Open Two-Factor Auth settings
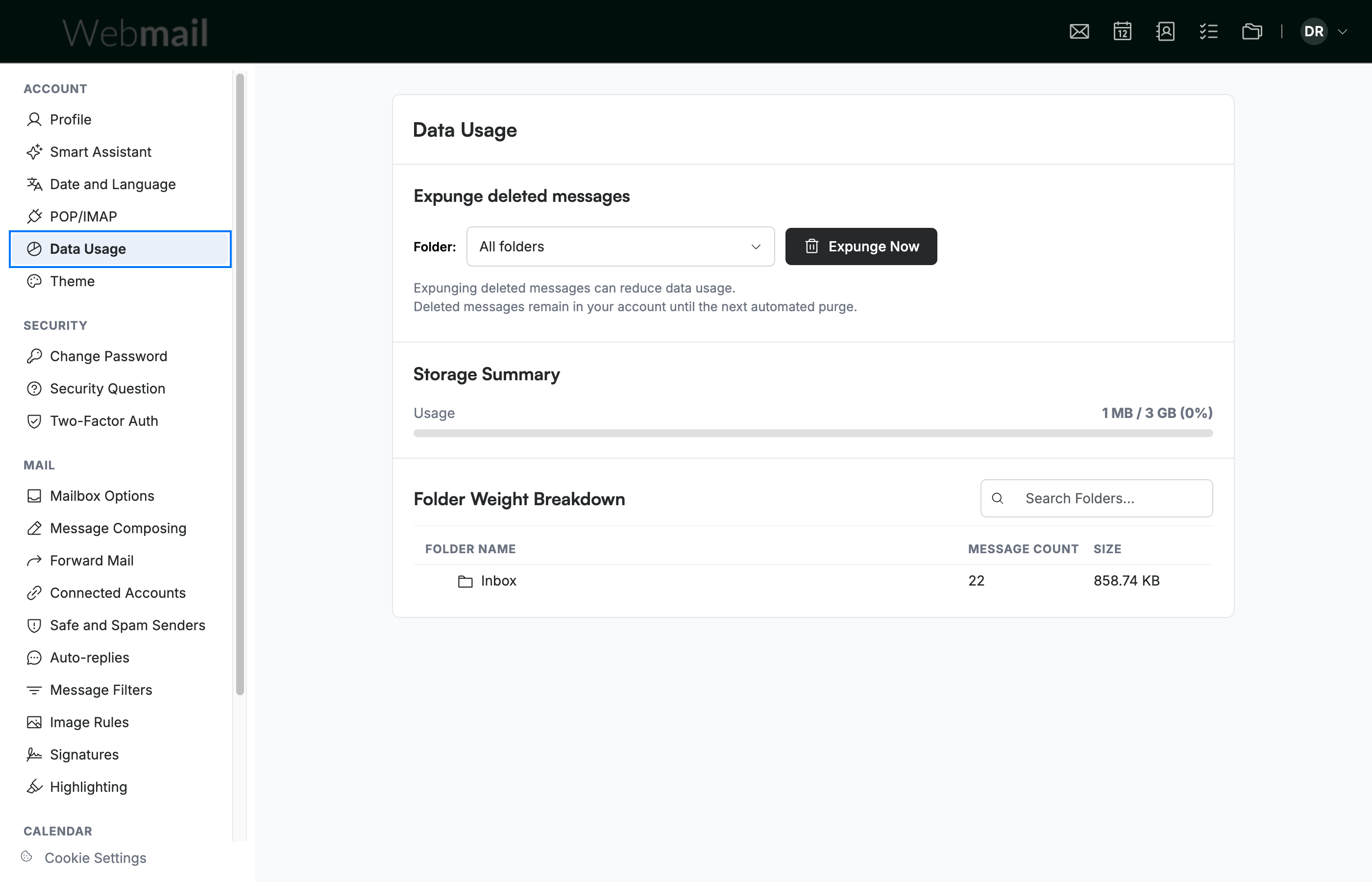Viewport: 1372px width, 882px height. click(120, 421)
